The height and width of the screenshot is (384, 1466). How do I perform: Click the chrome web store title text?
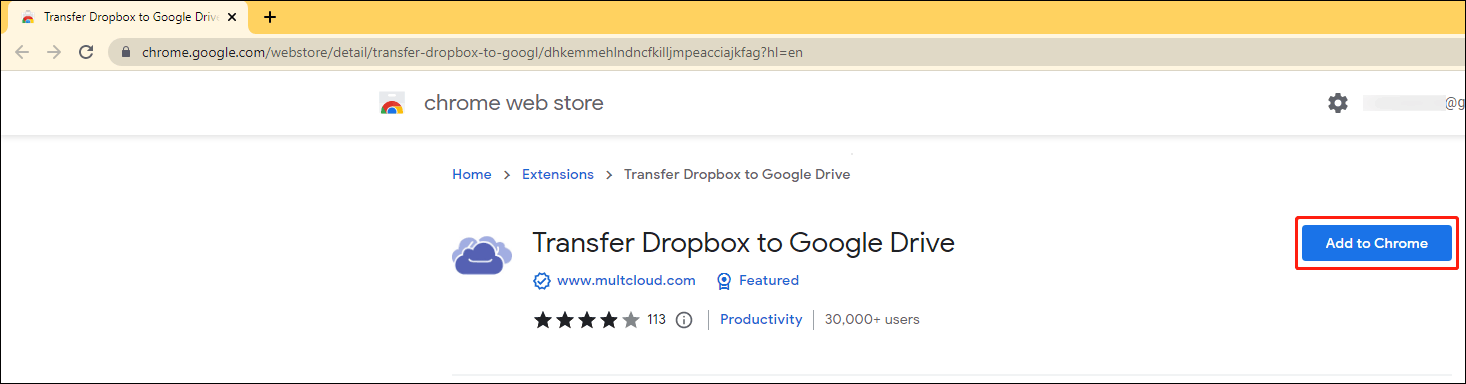[514, 103]
